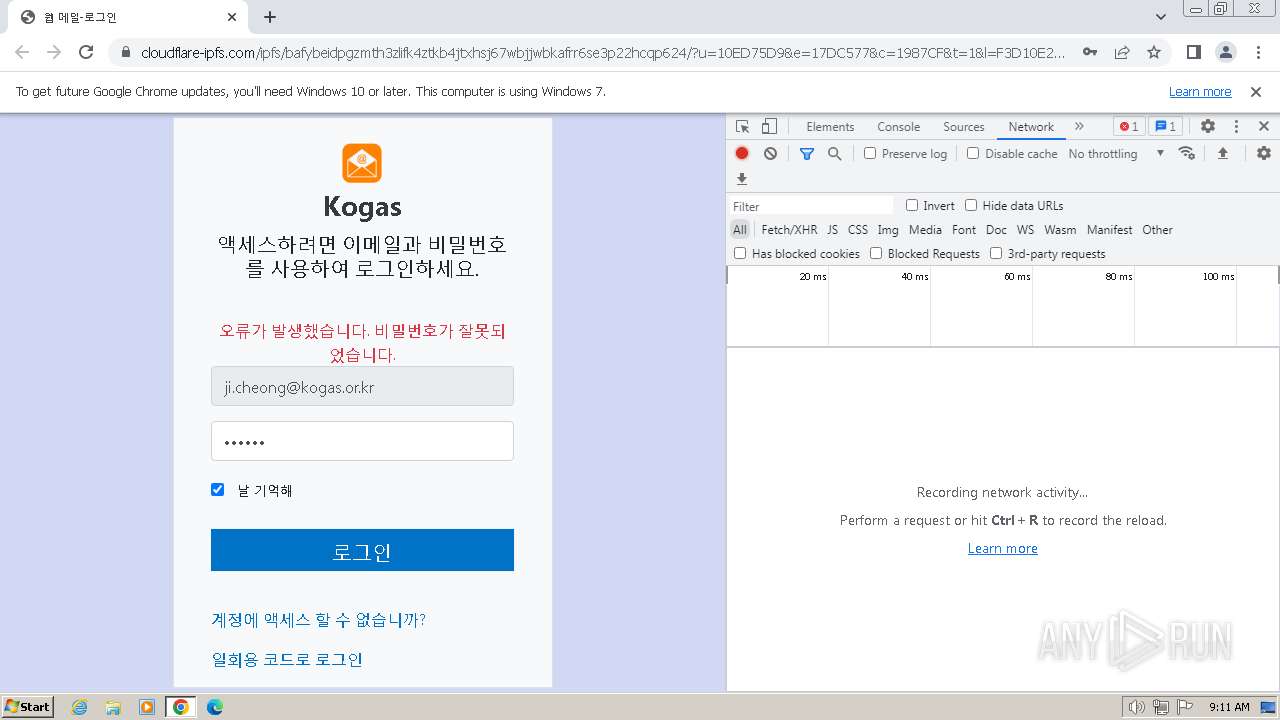Filter requests by JS type
The height and width of the screenshot is (720, 1280).
pyautogui.click(x=832, y=229)
